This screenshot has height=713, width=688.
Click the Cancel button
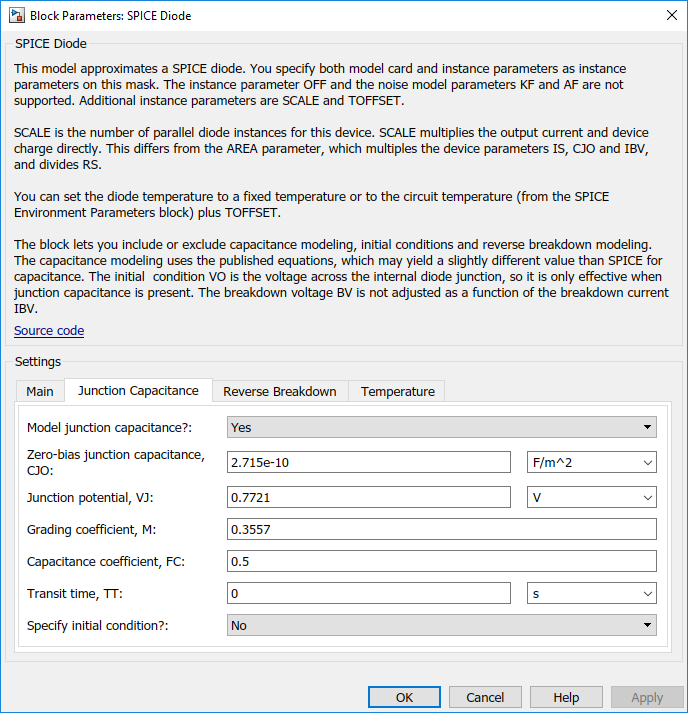(x=485, y=697)
